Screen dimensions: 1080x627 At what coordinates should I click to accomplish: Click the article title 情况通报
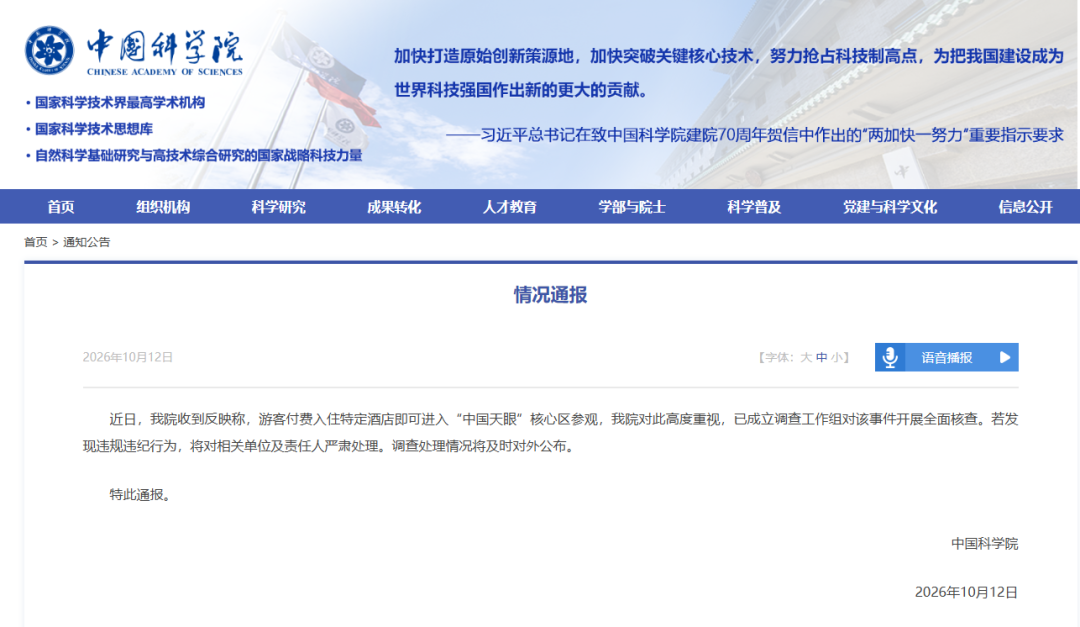click(550, 295)
